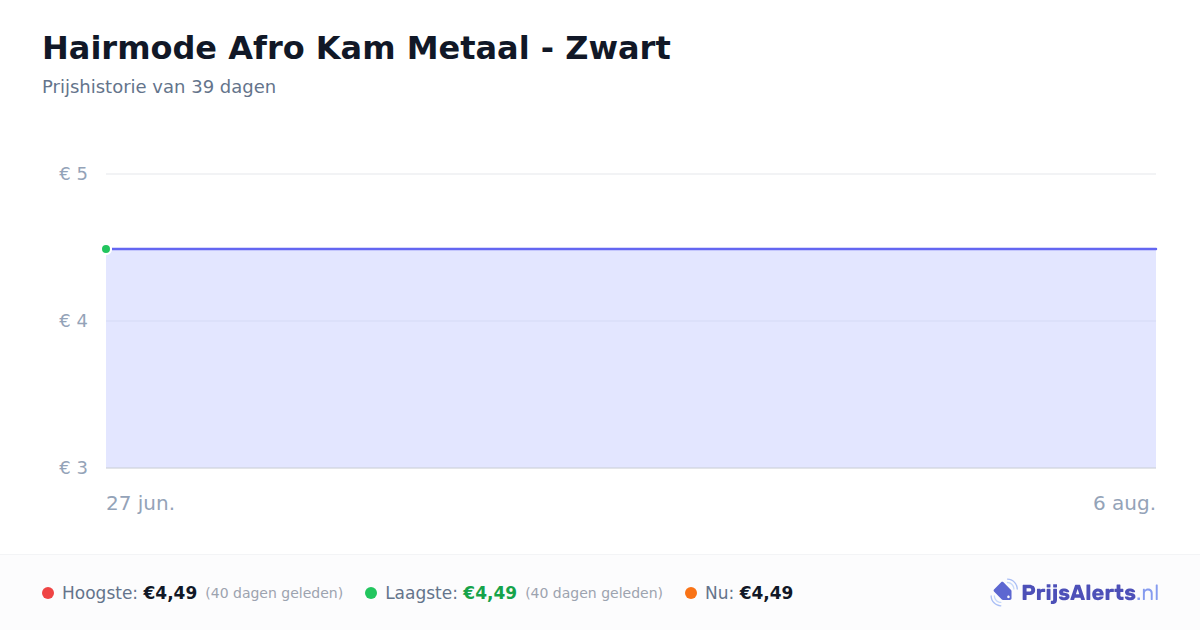Click the € 4 axis label
1200x630 pixels.
[x=74, y=321]
